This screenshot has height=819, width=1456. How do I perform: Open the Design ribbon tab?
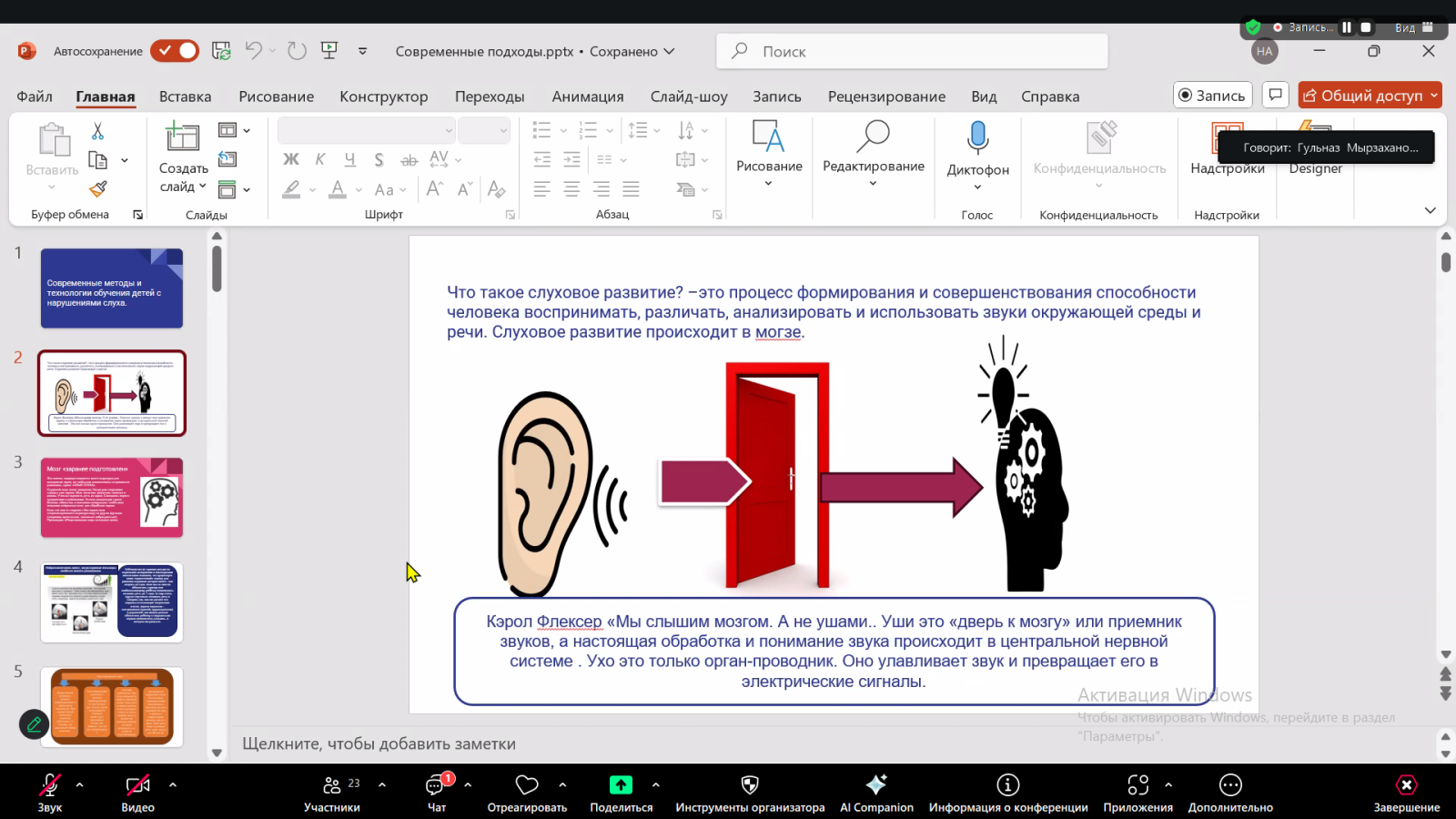(383, 96)
